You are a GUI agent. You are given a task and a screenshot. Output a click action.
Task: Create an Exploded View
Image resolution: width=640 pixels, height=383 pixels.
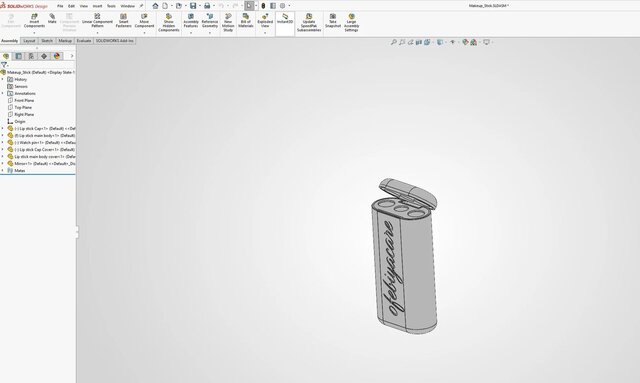tap(265, 21)
